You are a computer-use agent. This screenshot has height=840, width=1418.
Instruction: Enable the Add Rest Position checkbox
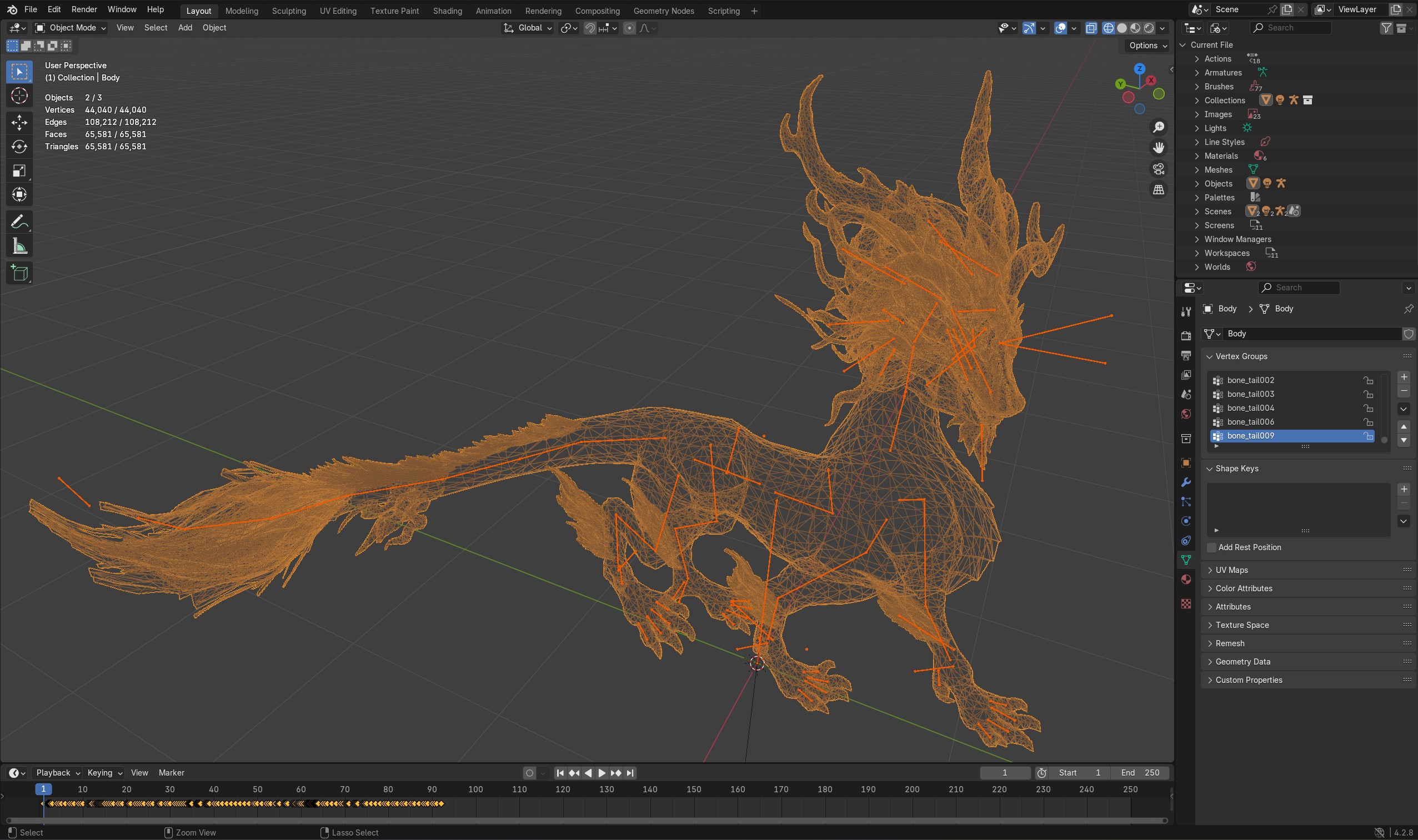pyautogui.click(x=1211, y=547)
